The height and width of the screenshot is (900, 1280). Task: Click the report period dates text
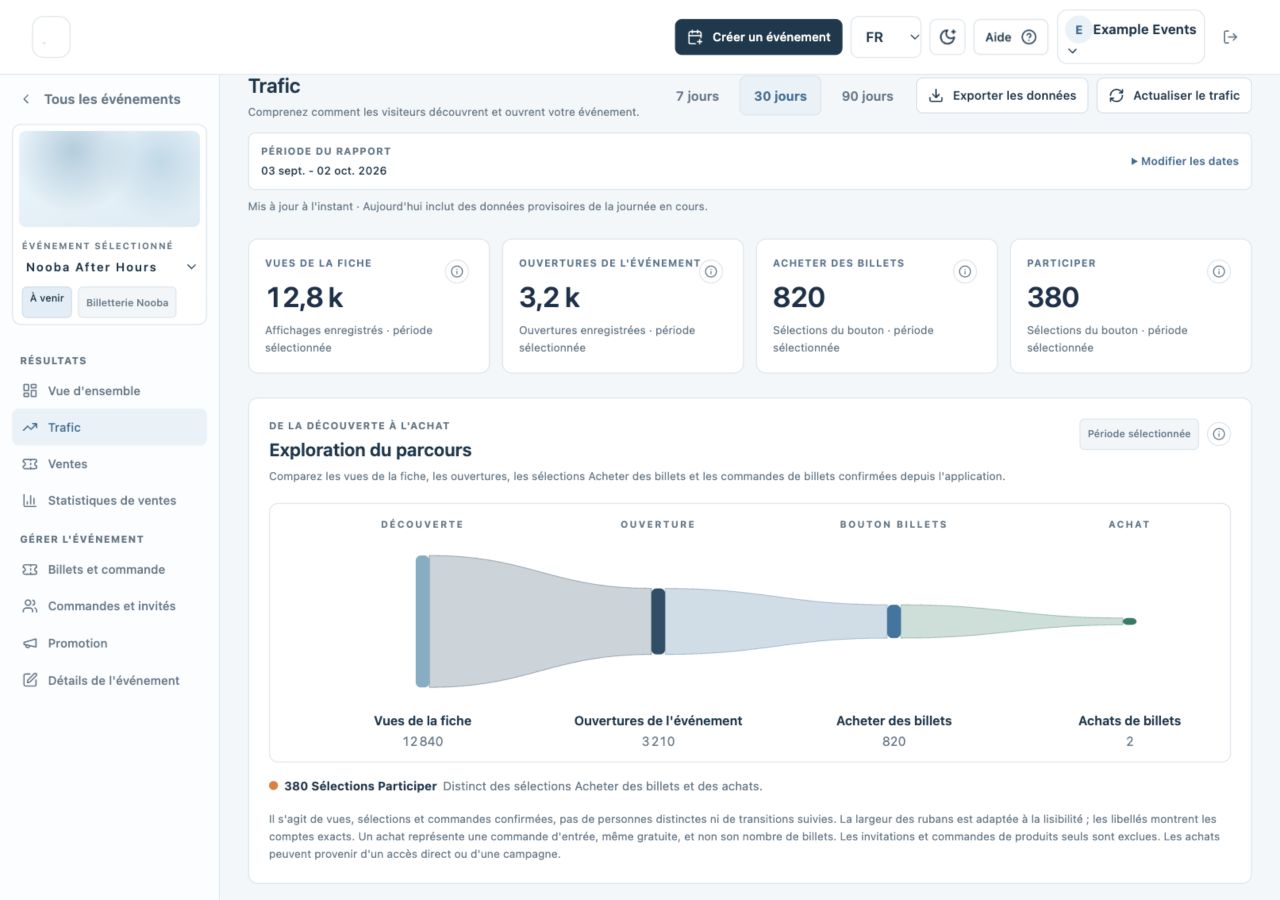324,171
